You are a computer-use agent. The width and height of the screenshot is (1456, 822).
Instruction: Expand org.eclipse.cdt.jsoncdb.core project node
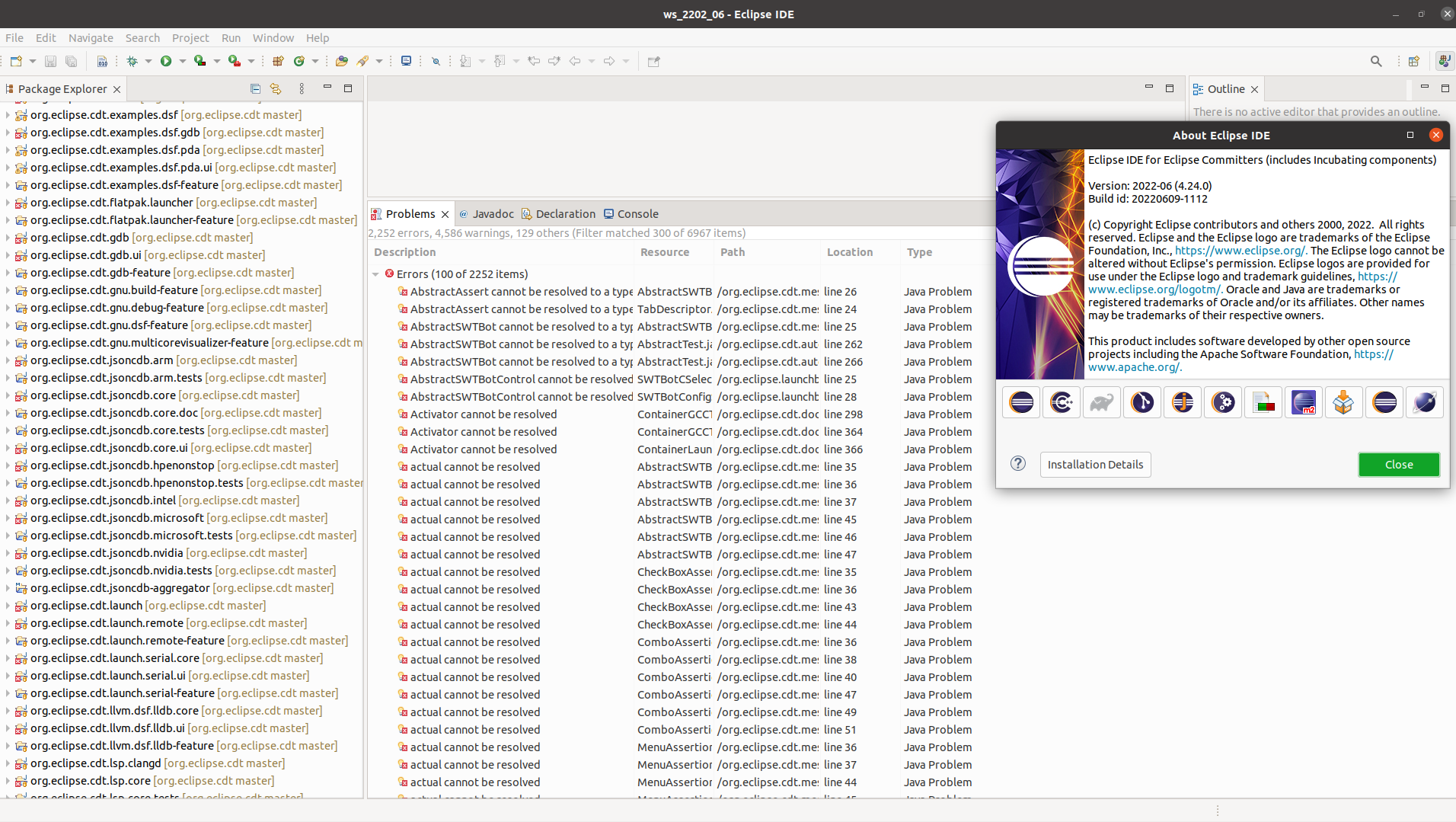(8, 395)
